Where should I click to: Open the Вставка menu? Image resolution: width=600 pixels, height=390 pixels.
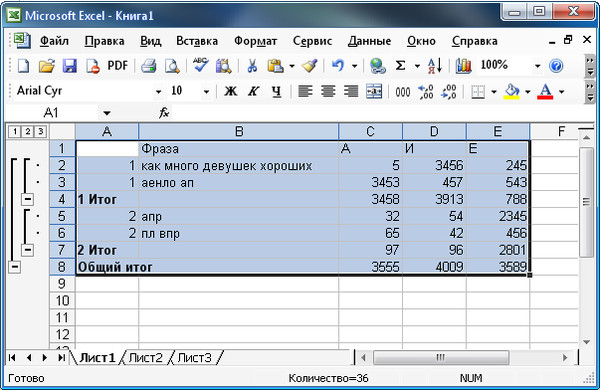[x=197, y=41]
